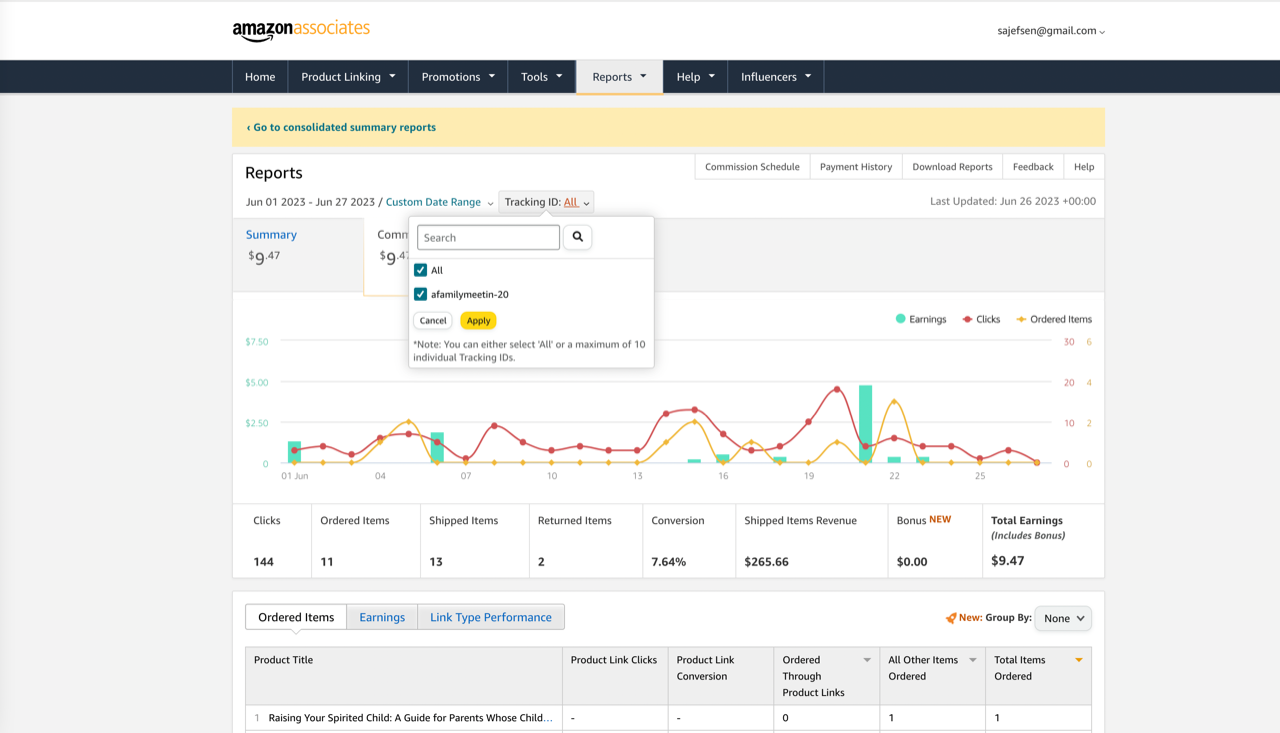The image size is (1280, 733).
Task: Sort by Ordered Through Product Links arrow
Action: point(867,660)
